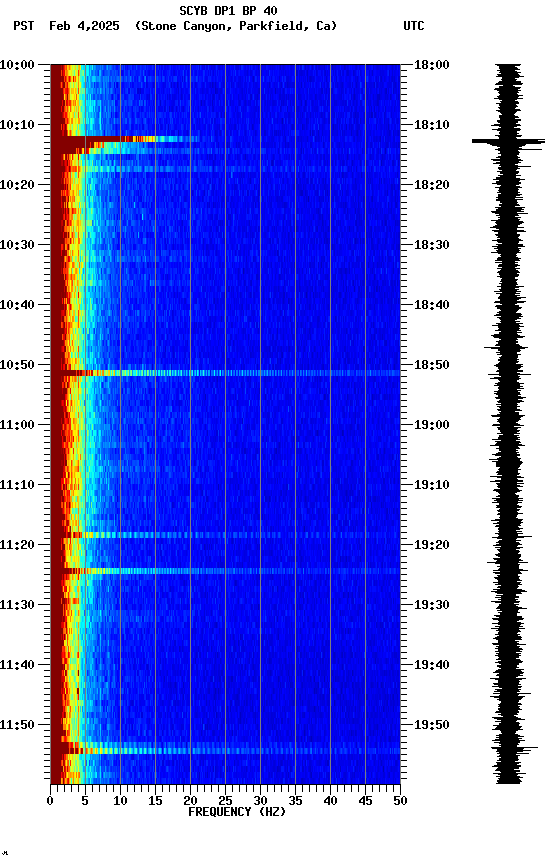Viewport: 552px width, 864px height.
Task: Click the '10' frequency axis label
Action: pyautogui.click(x=120, y=801)
